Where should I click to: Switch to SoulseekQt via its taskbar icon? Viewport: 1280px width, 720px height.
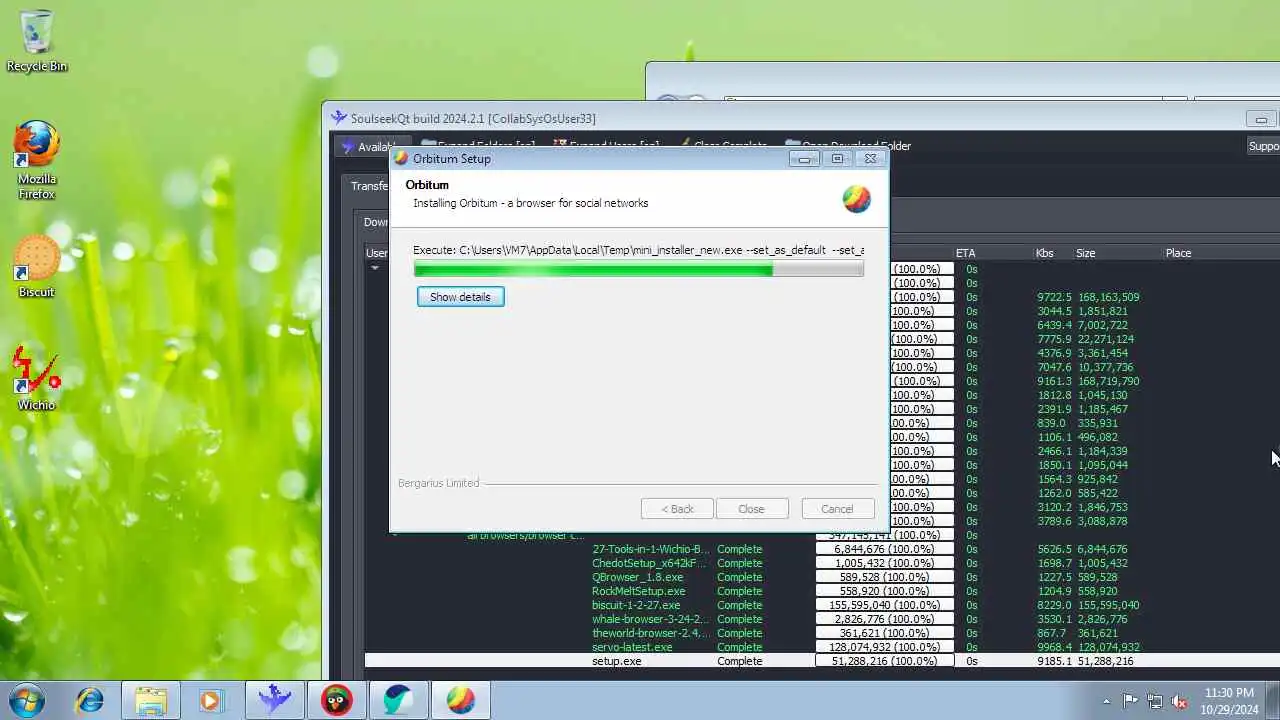point(275,700)
